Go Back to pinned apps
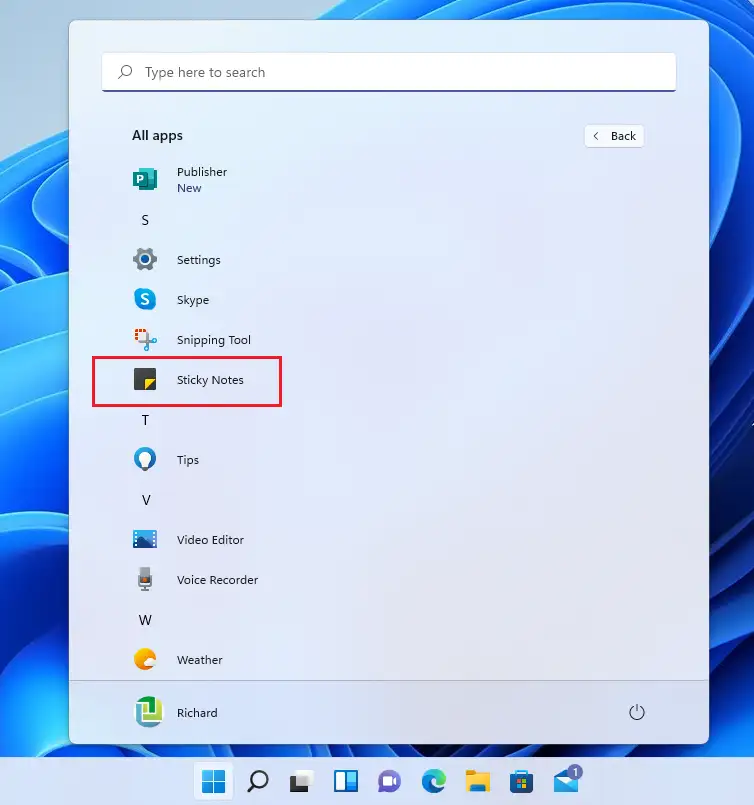The width and height of the screenshot is (754, 805). coord(614,136)
